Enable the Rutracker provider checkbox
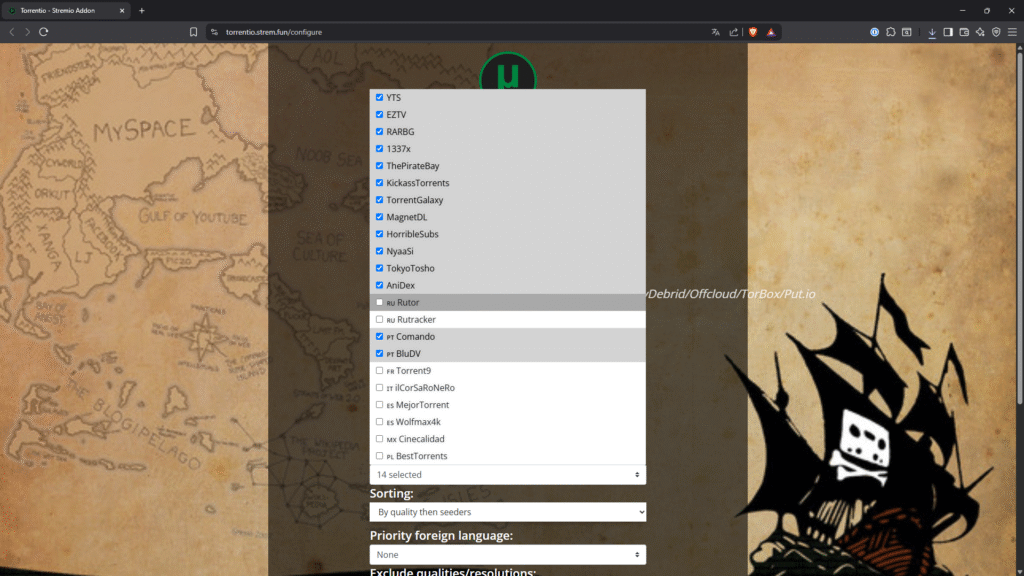 pos(379,319)
